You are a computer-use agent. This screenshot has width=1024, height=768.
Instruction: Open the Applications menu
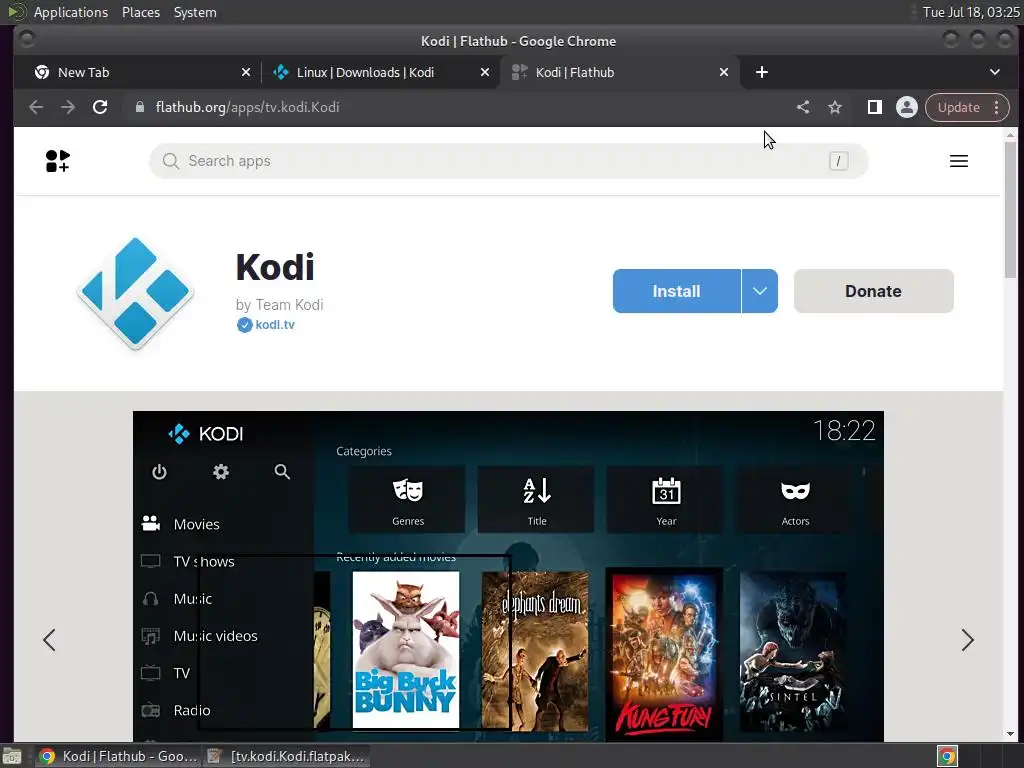point(71,12)
